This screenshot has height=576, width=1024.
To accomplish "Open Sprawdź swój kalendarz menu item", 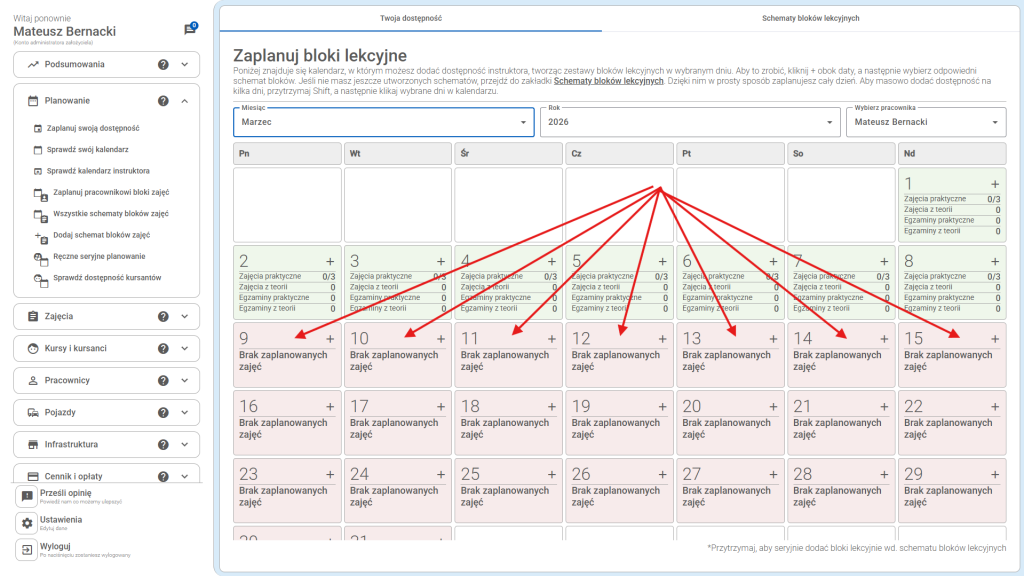I will coord(88,149).
